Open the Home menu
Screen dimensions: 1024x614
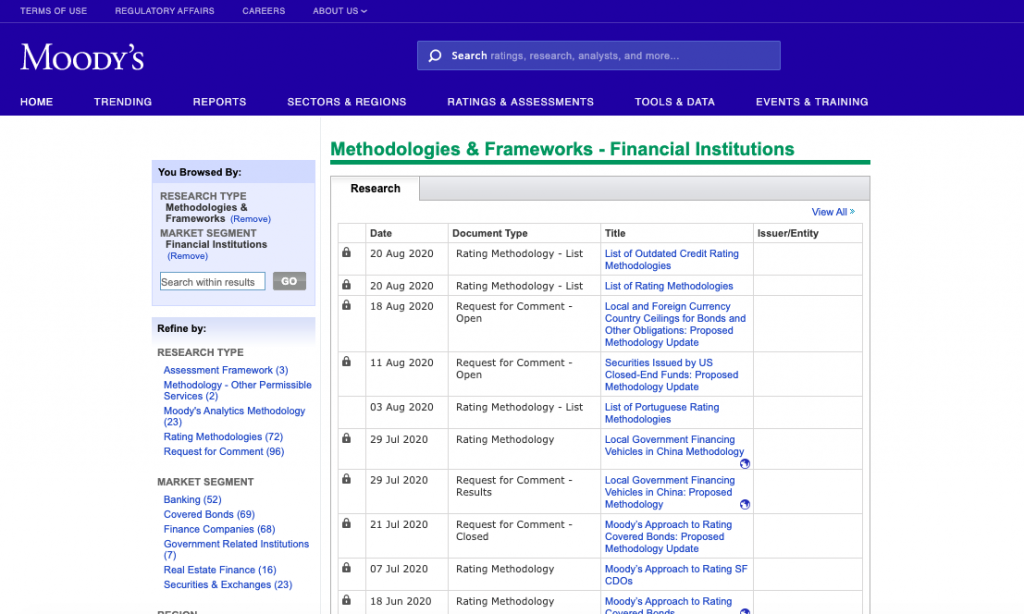pos(37,102)
